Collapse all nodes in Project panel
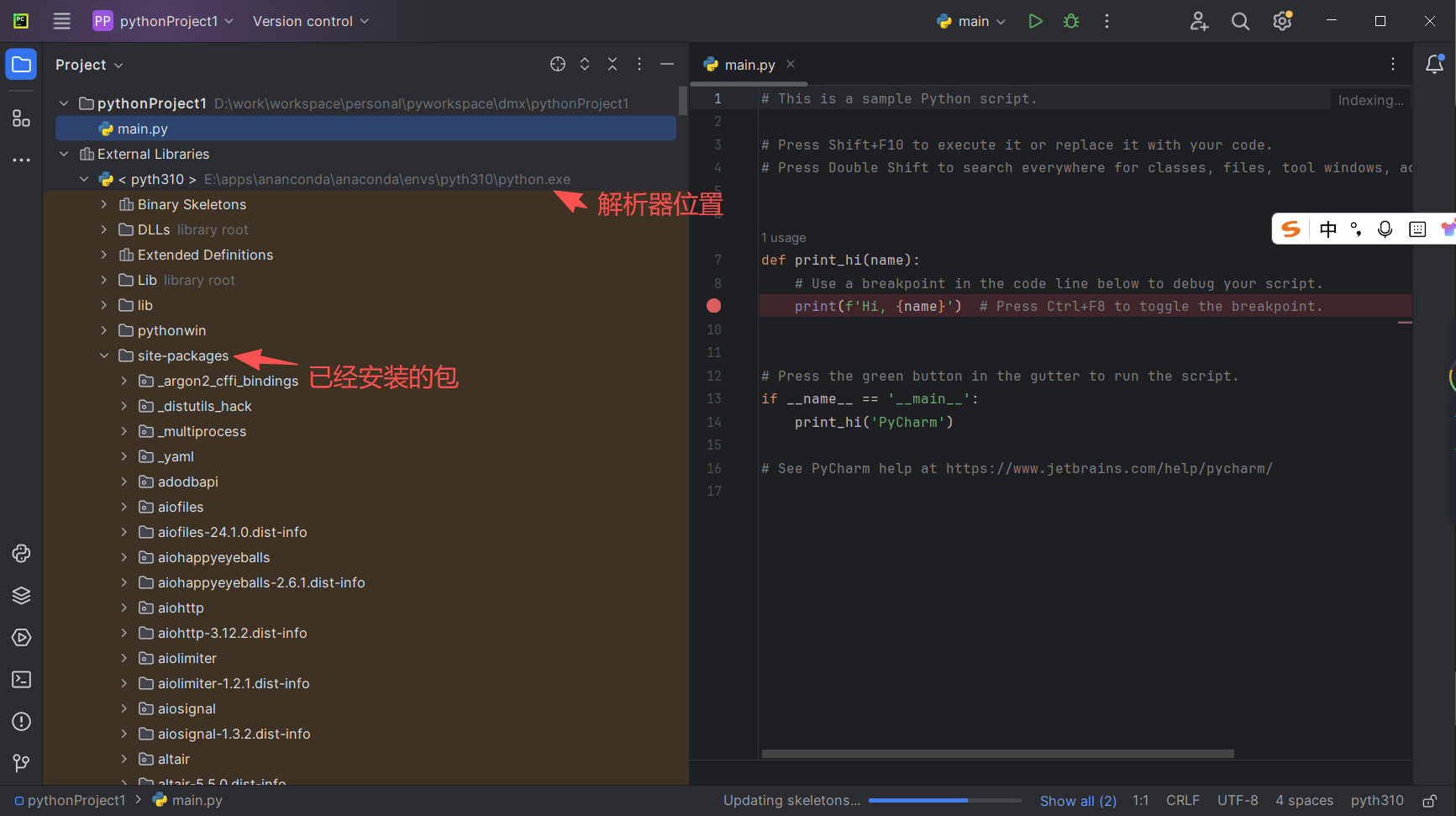The width and height of the screenshot is (1456, 816). point(612,64)
